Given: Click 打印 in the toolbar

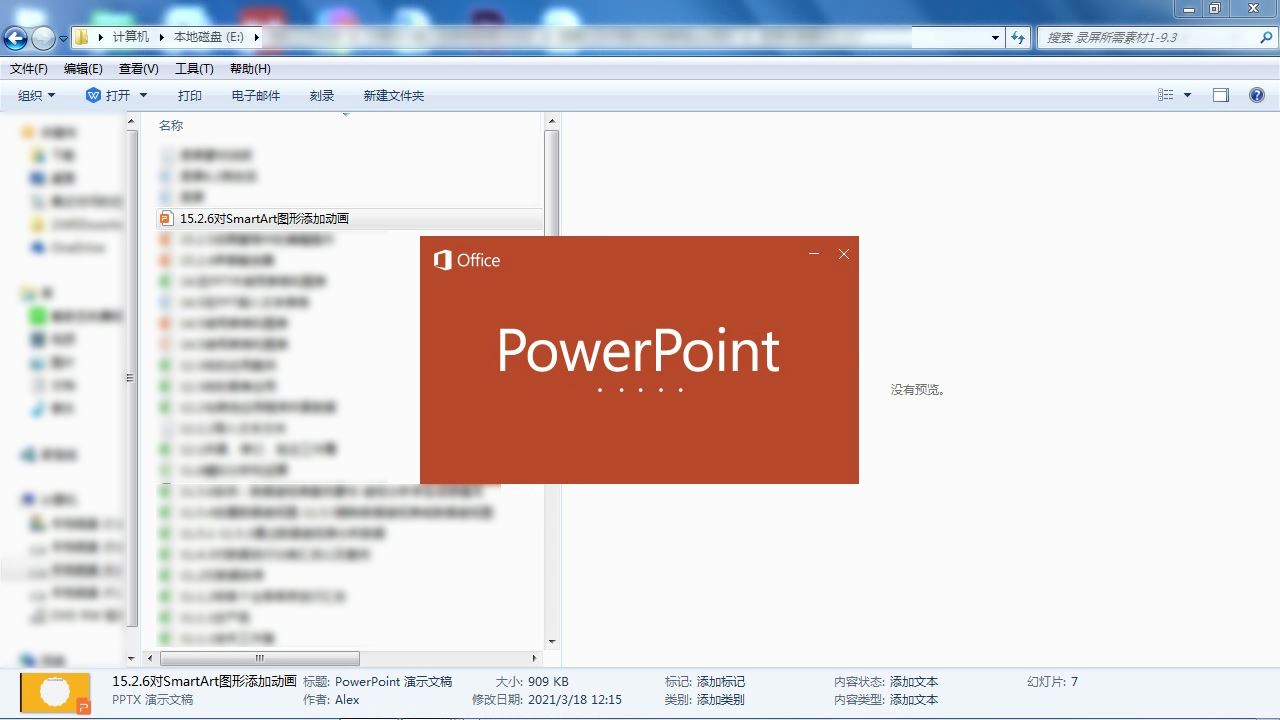Looking at the screenshot, I should click(x=190, y=96).
